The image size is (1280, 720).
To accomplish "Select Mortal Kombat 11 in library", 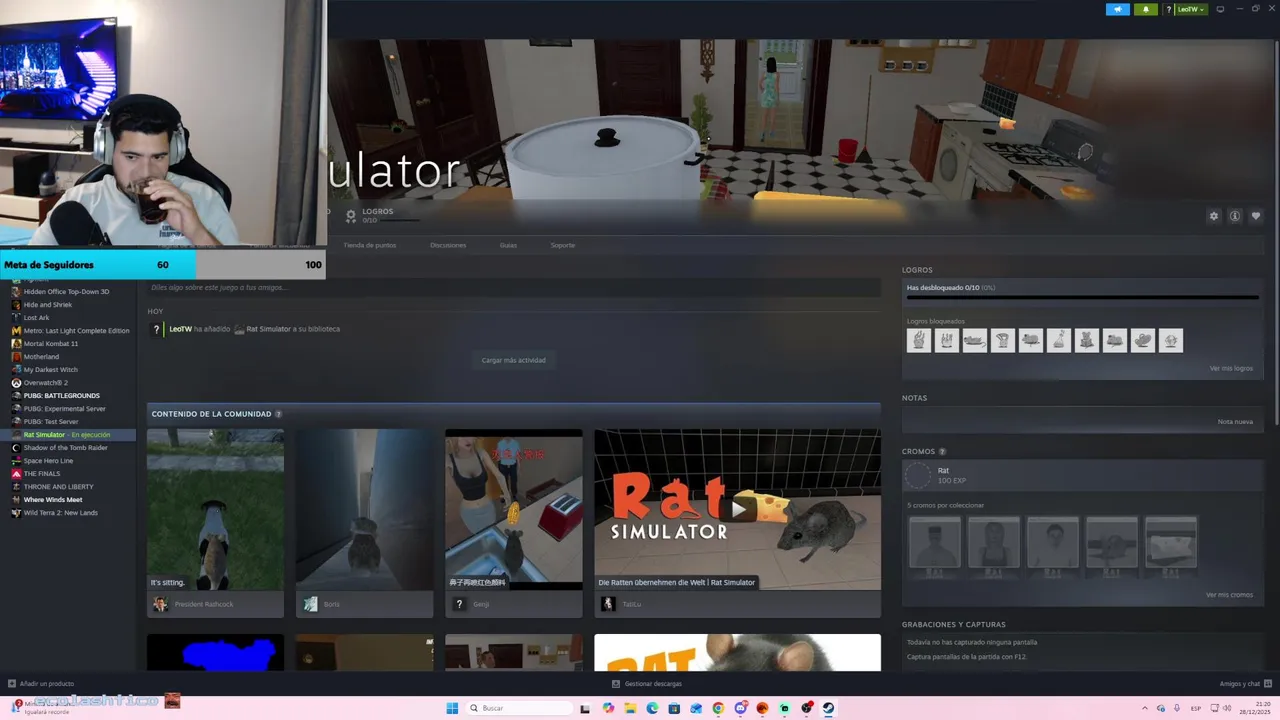I will (x=51, y=344).
